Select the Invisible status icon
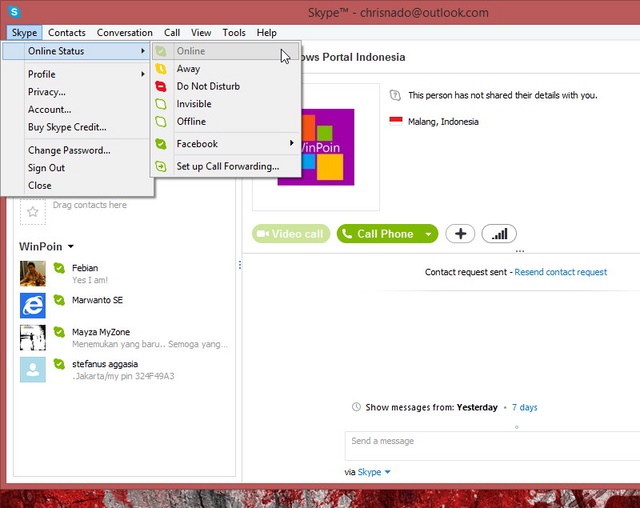 [x=161, y=104]
